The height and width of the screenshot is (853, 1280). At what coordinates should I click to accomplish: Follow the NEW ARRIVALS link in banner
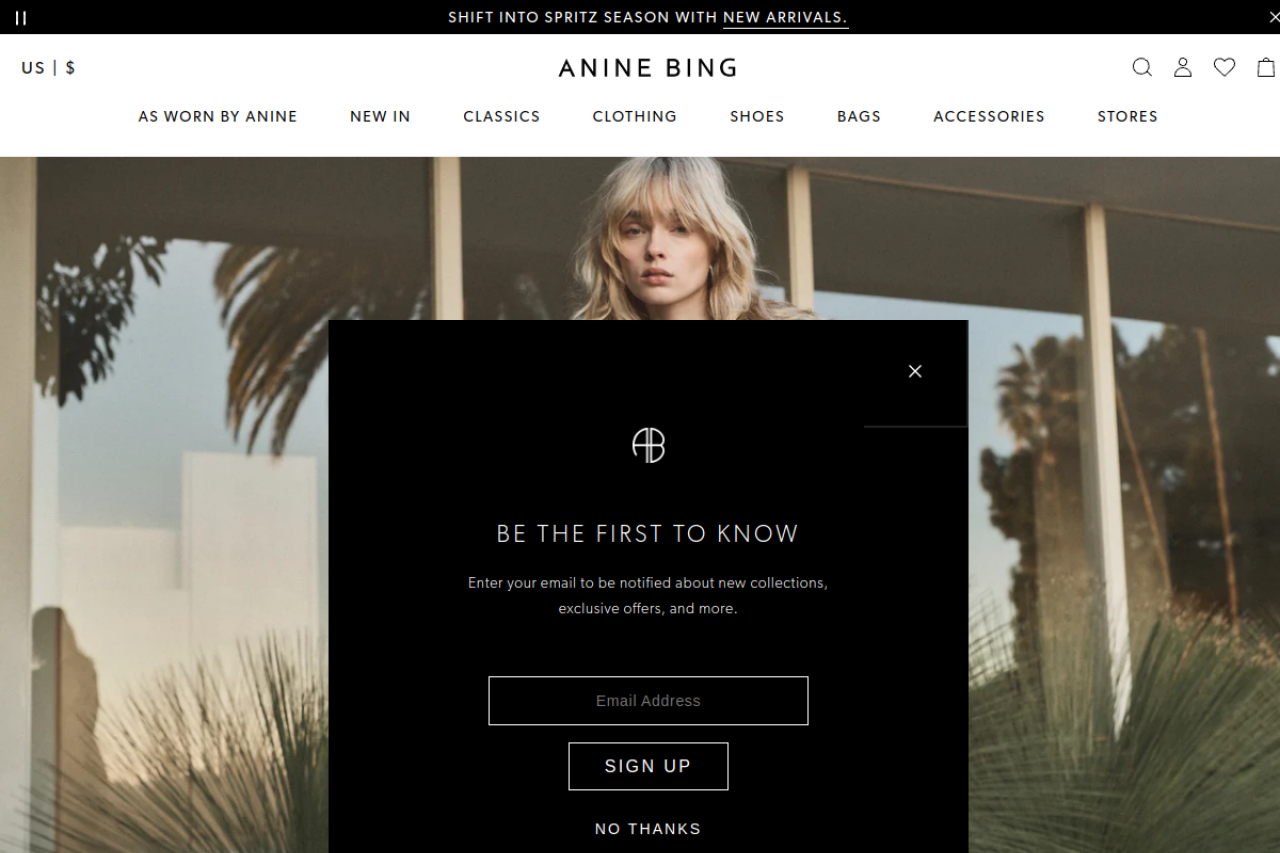point(785,17)
